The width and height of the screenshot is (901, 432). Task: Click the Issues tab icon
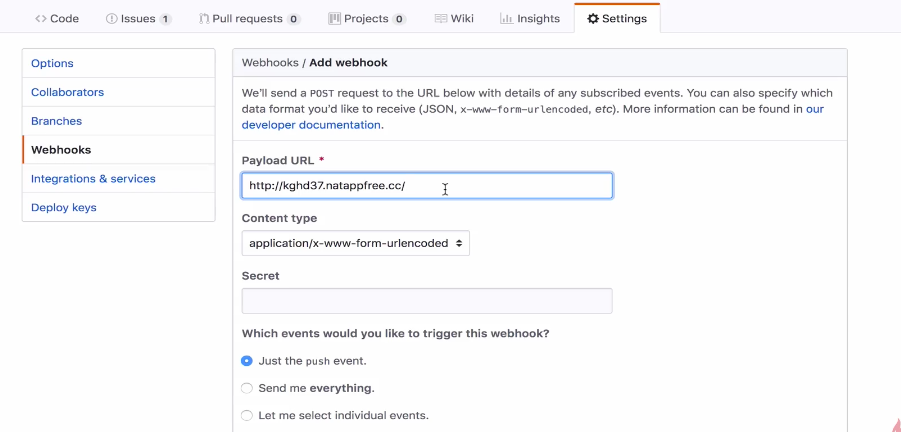[x=112, y=19]
